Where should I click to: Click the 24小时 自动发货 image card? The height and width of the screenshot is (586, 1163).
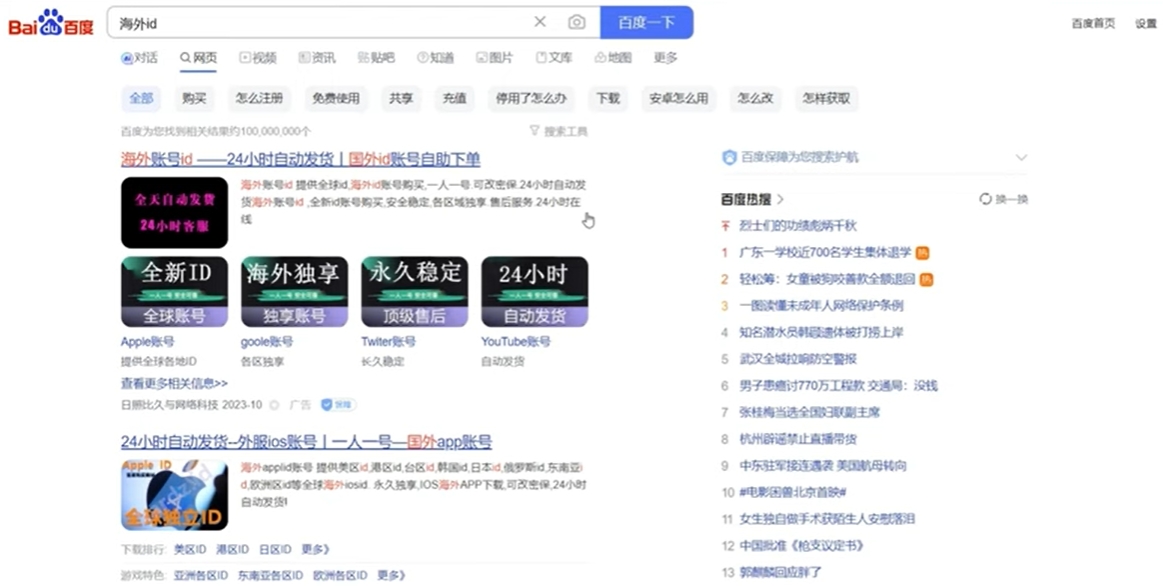[x=535, y=292]
